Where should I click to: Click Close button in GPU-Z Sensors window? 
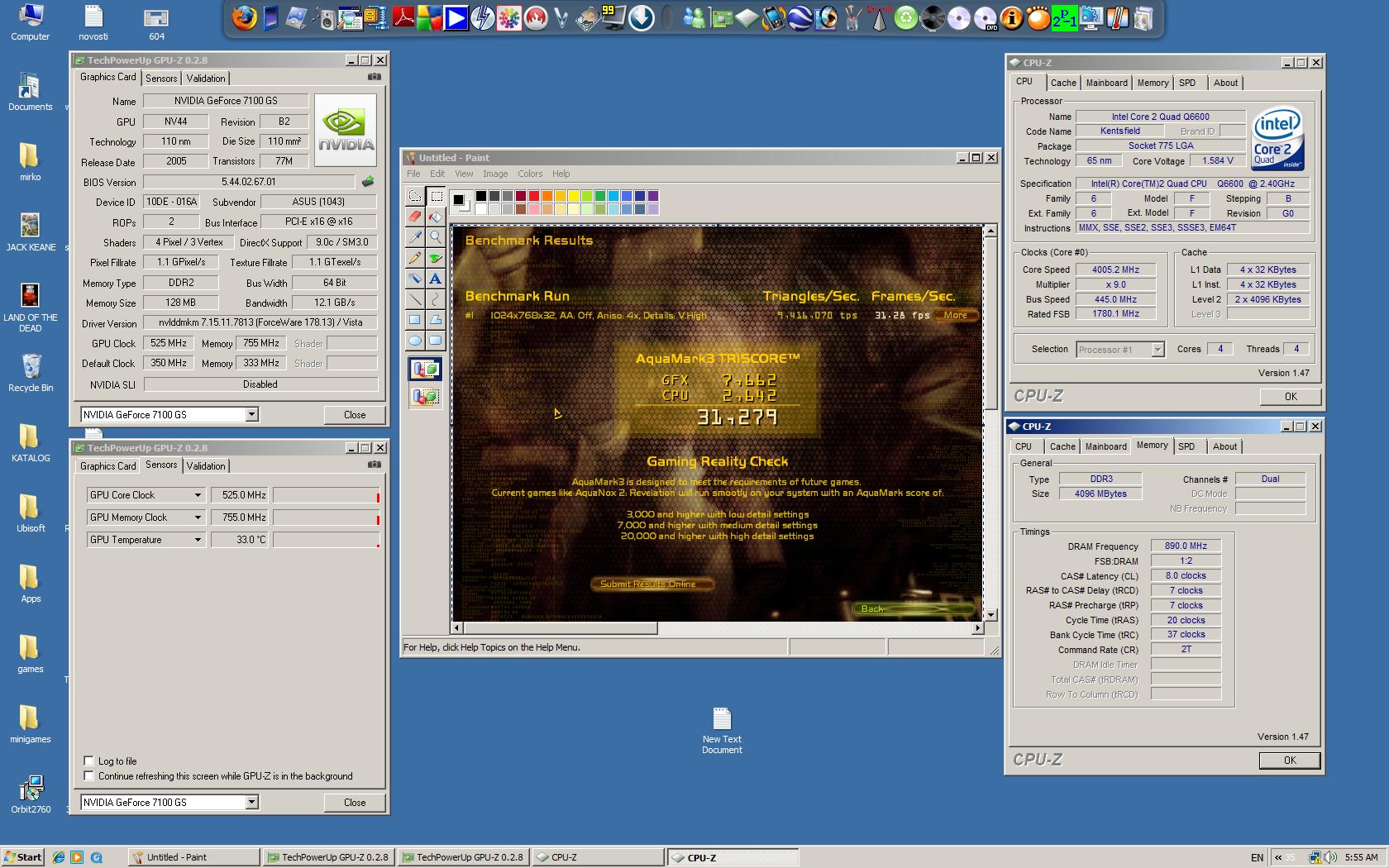tap(355, 802)
